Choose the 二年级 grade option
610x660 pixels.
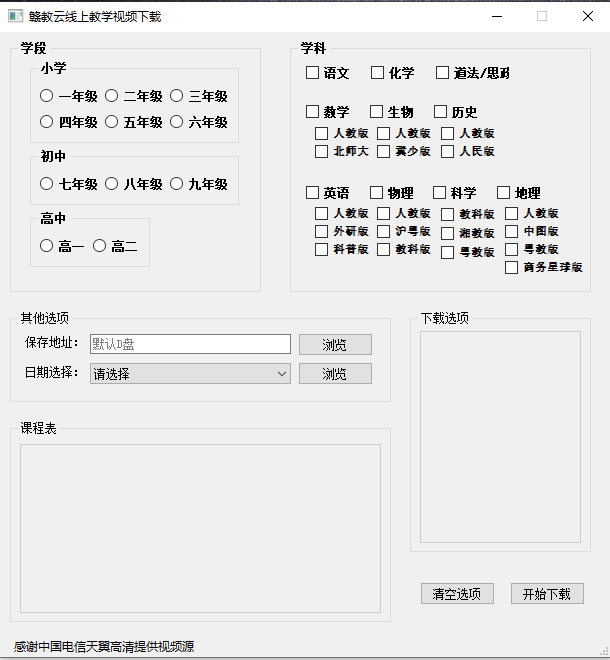click(111, 96)
